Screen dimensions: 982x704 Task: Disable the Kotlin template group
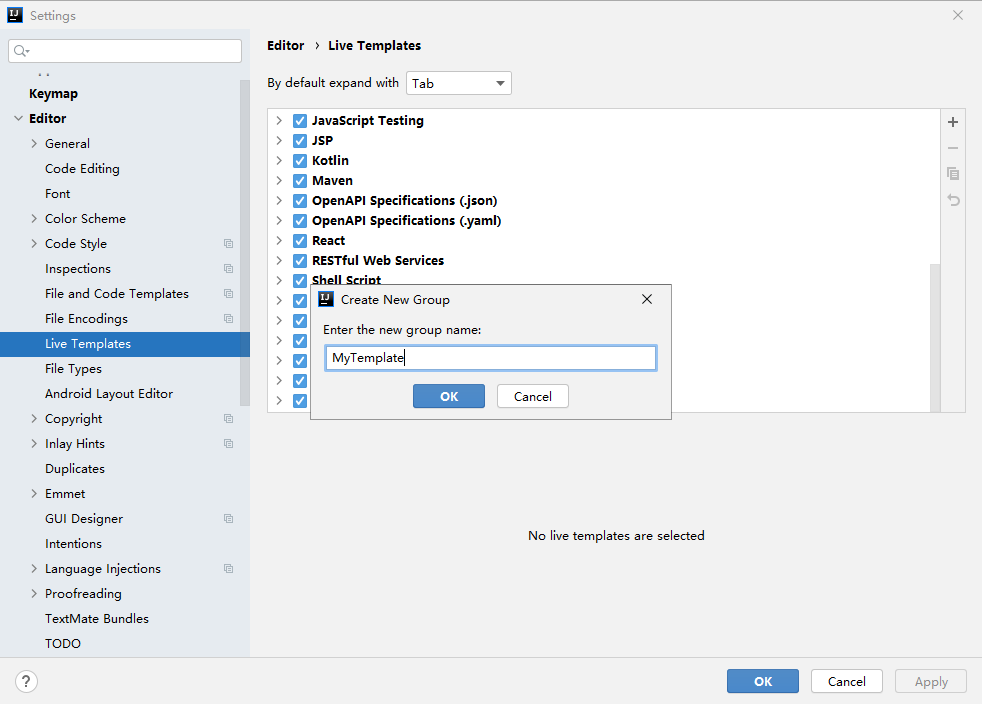click(x=300, y=161)
